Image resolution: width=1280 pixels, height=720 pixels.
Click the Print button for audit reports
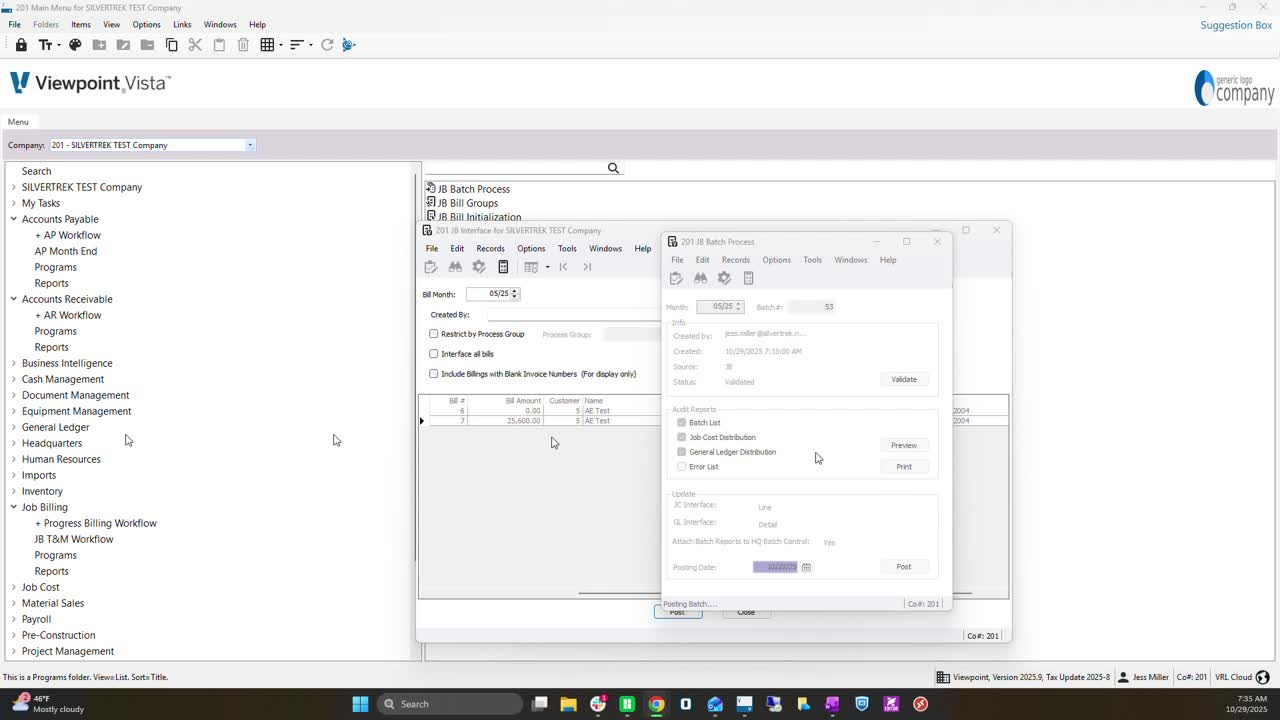(x=904, y=467)
